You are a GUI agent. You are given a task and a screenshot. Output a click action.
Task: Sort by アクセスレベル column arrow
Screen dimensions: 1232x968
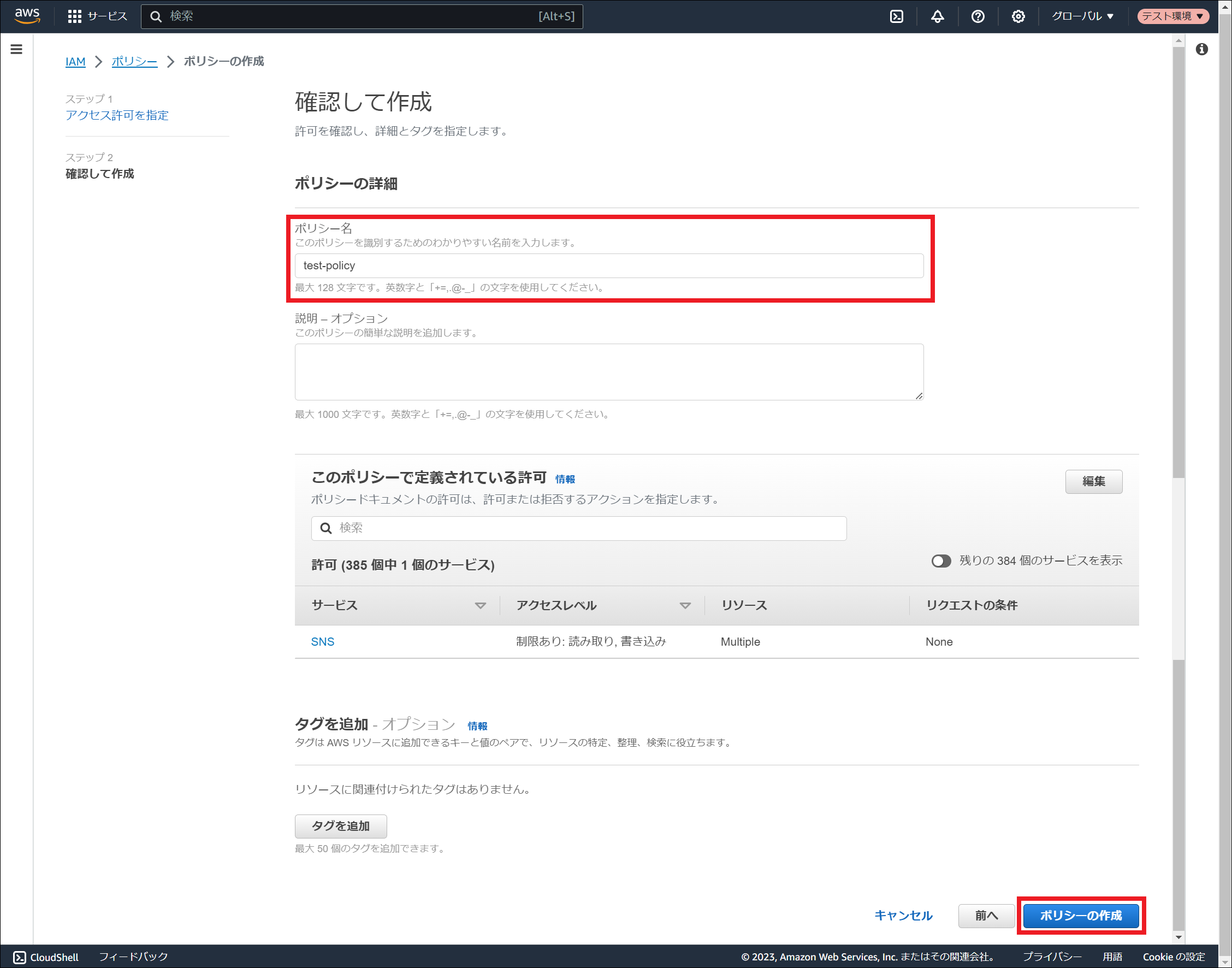coord(685,605)
